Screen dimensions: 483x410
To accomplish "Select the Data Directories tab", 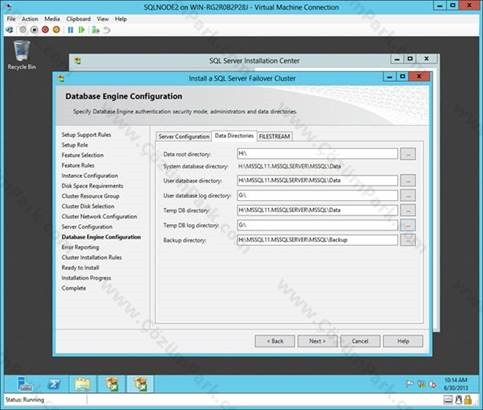I will pyautogui.click(x=234, y=136).
